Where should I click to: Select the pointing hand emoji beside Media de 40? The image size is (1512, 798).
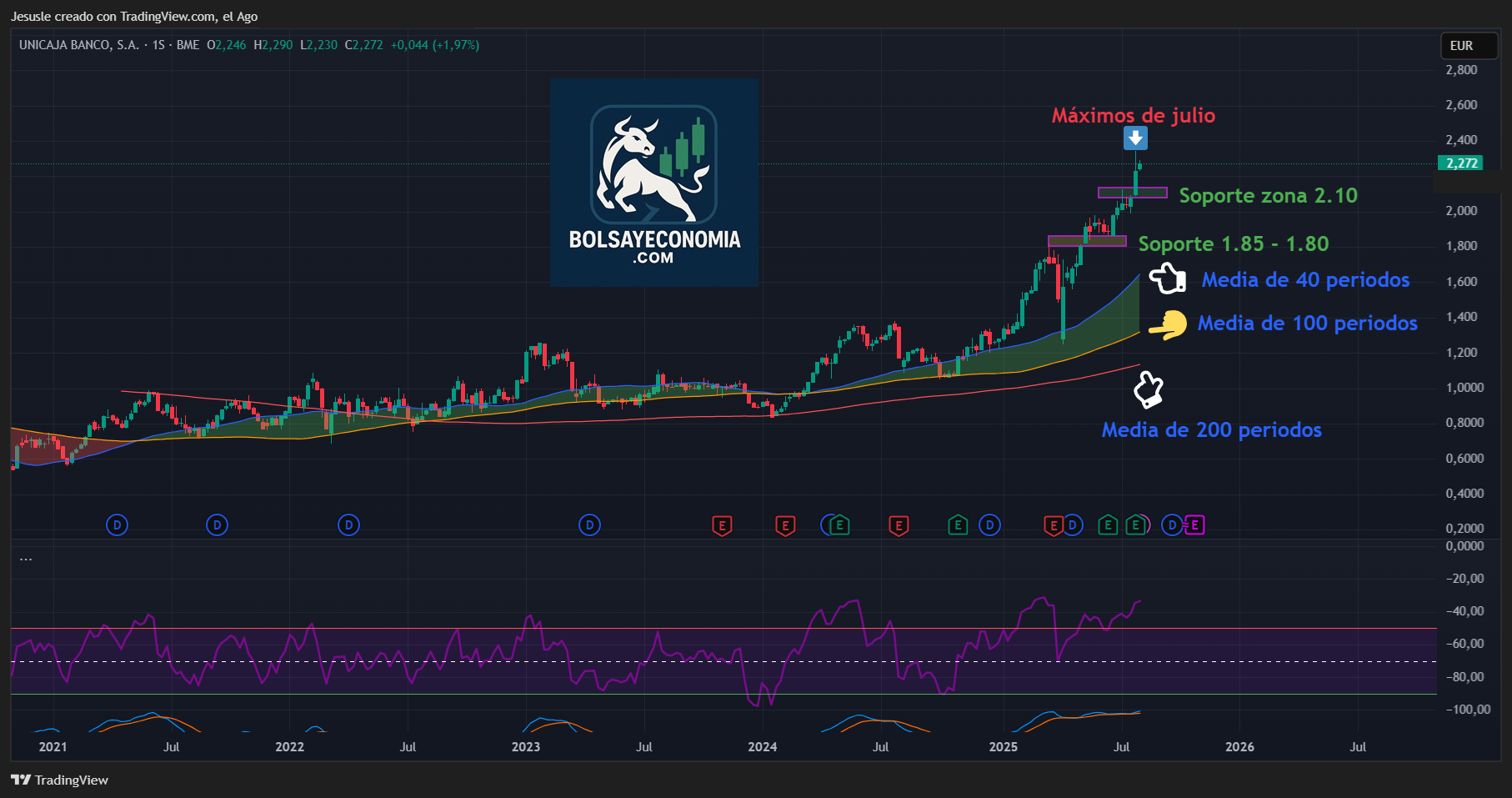click(x=1168, y=278)
